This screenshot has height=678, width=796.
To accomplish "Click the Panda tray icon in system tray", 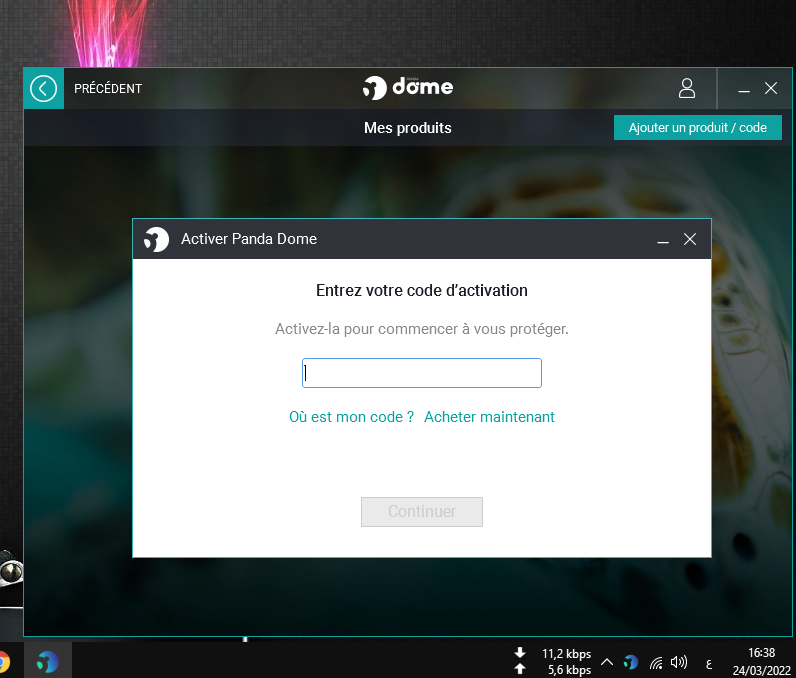I will 631,662.
